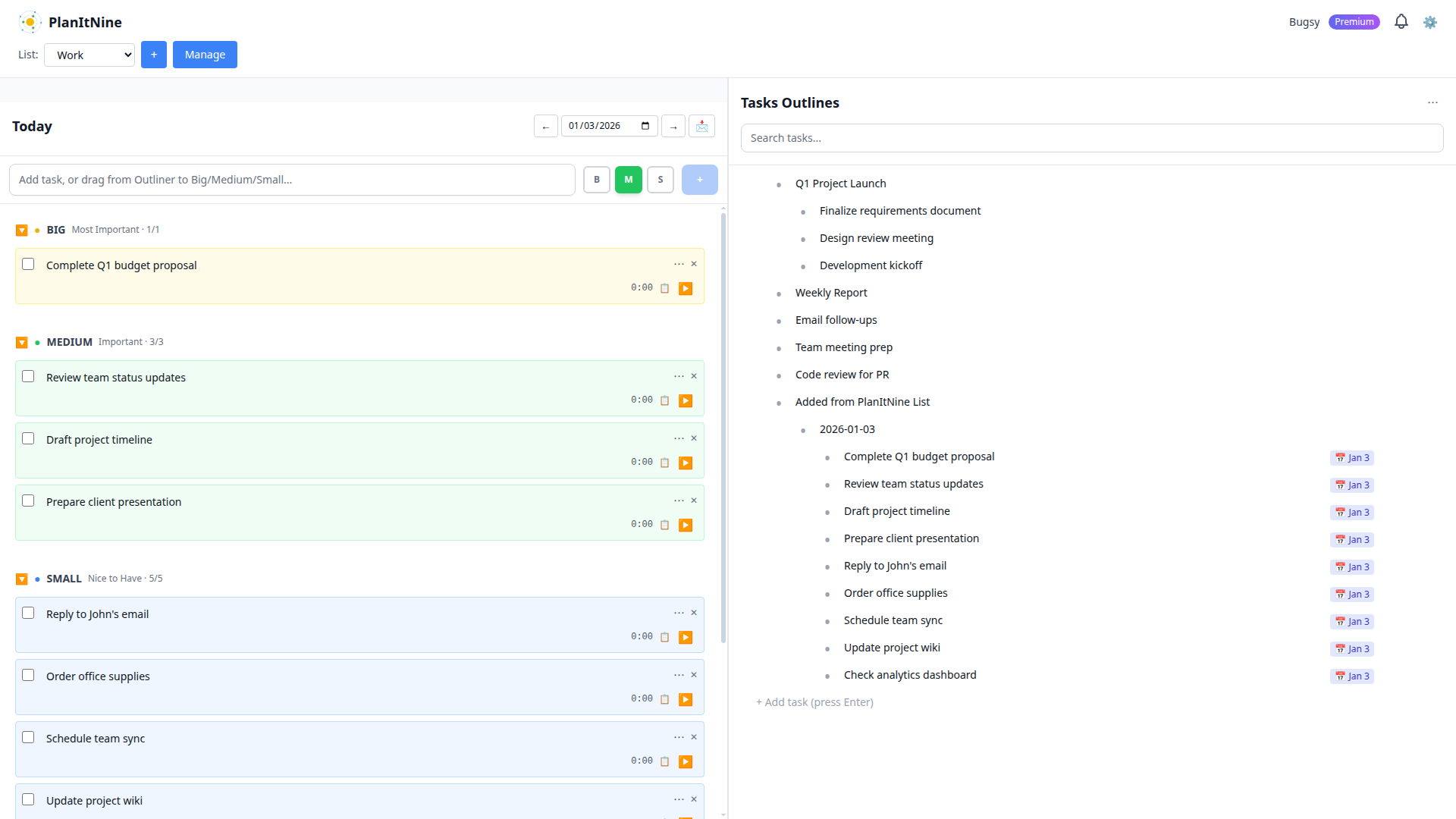Viewport: 1456px width, 819px height.
Task: Start the timer on Schedule team sync
Action: [686, 761]
